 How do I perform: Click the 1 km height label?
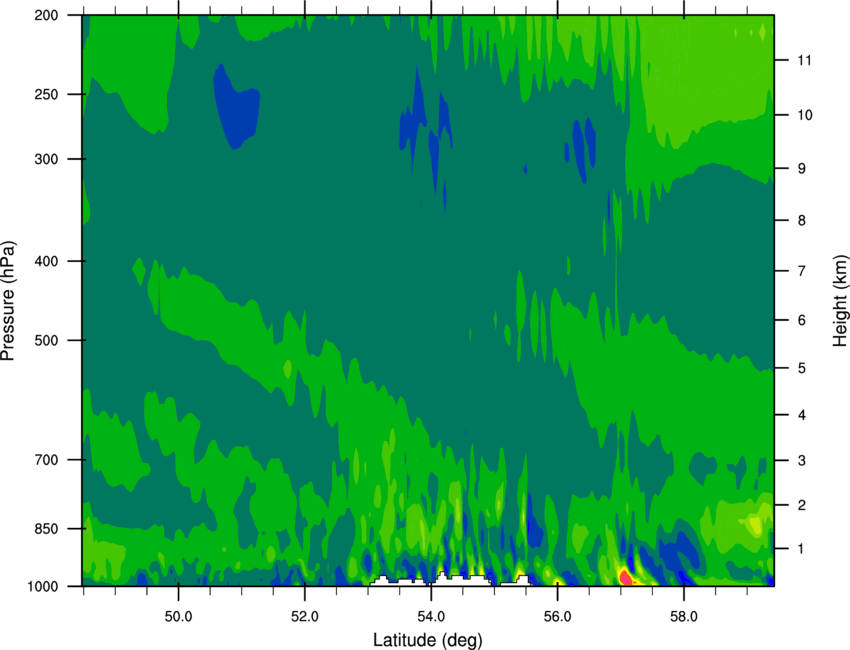pos(802,549)
